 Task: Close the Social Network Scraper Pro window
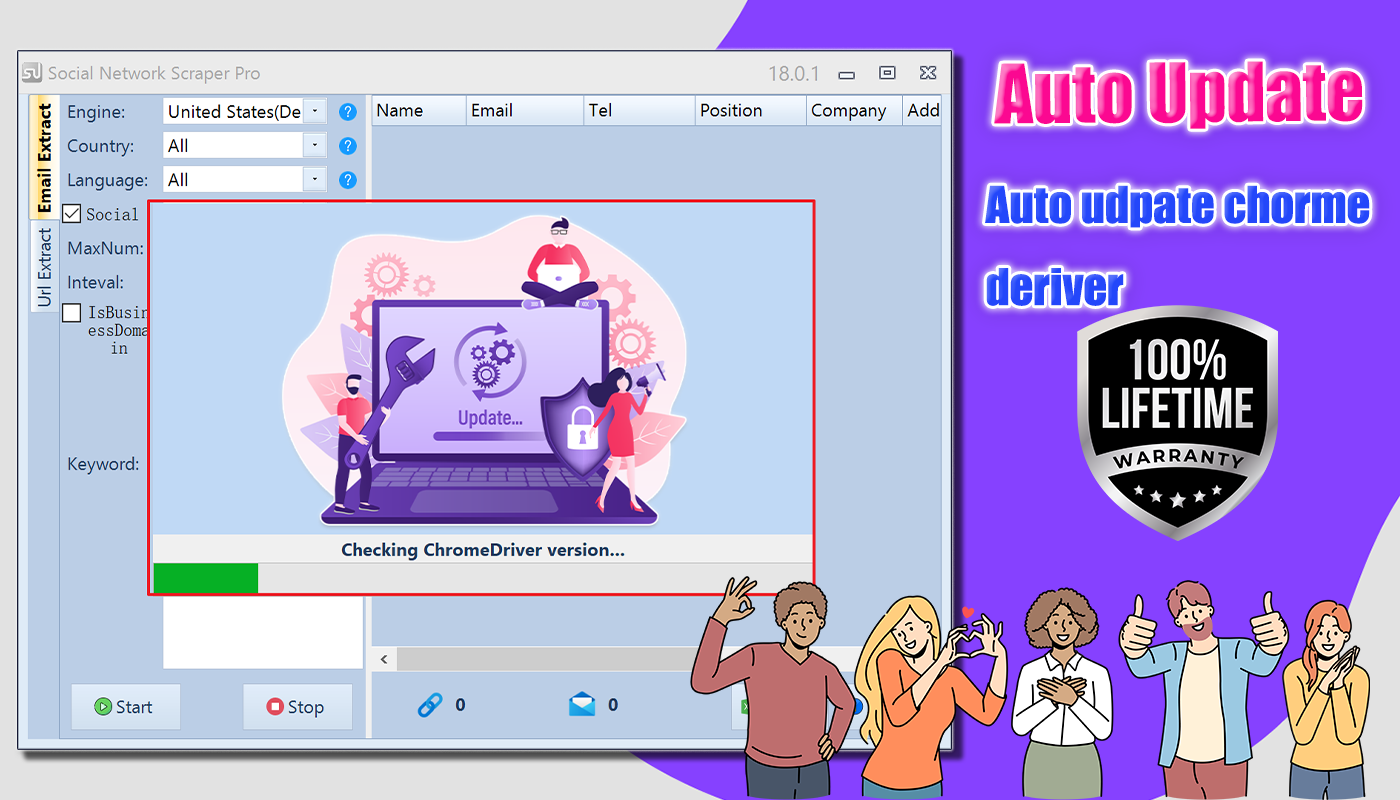928,73
